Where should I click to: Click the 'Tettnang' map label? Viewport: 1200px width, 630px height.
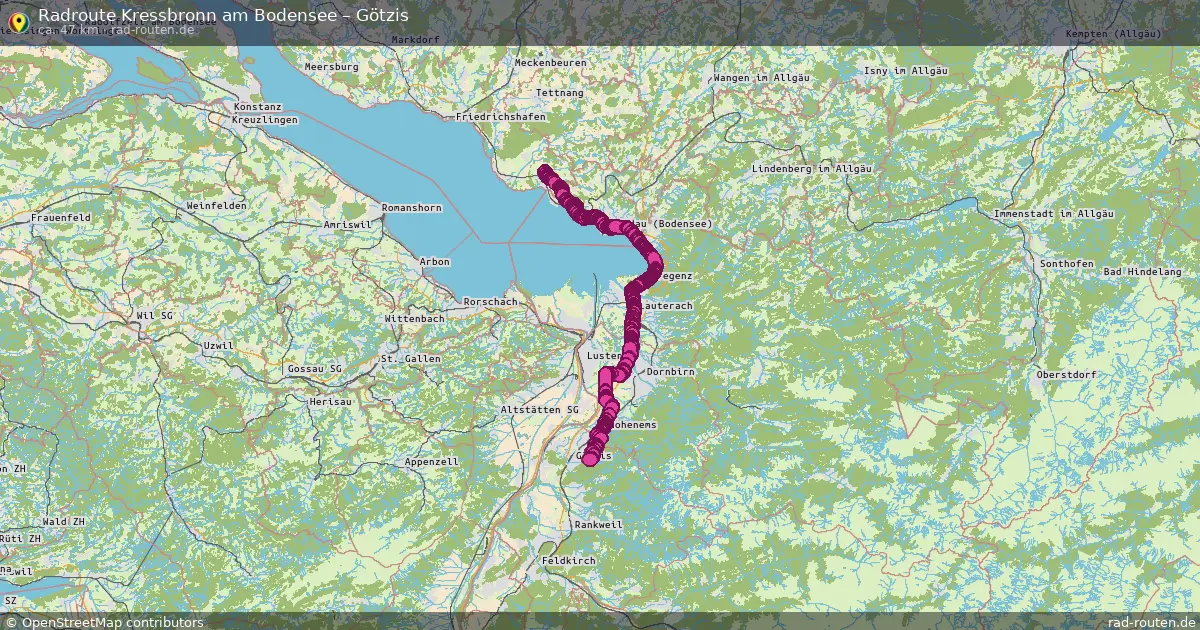coord(560,93)
